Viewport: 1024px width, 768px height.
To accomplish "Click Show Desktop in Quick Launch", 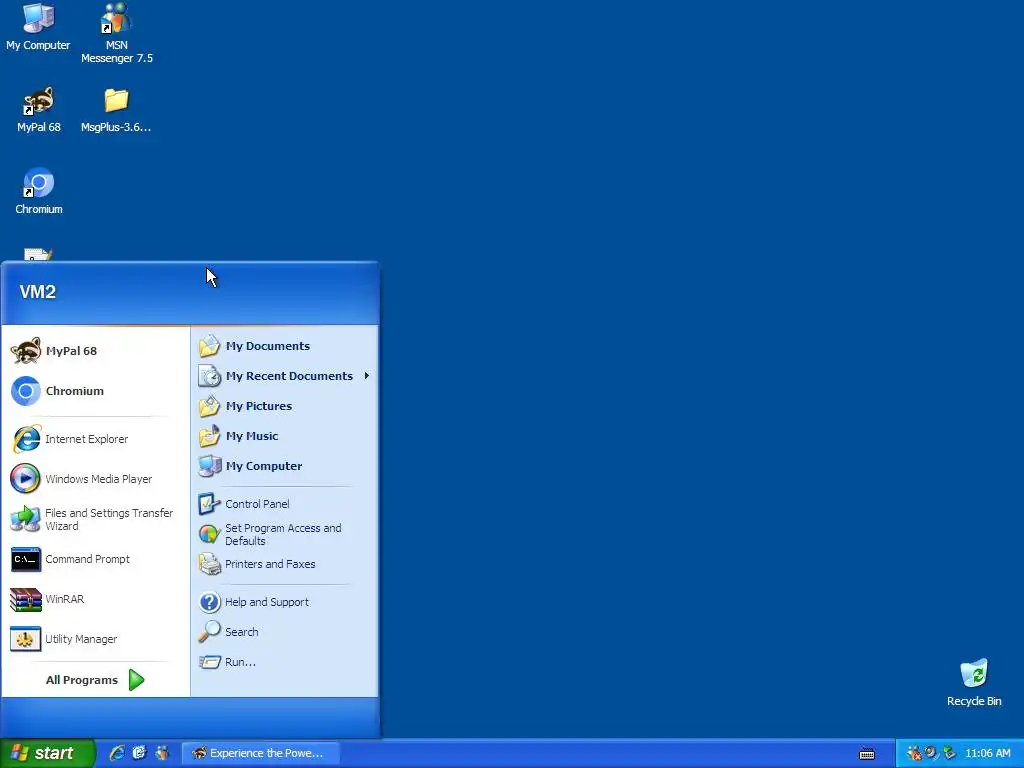I will (x=140, y=753).
